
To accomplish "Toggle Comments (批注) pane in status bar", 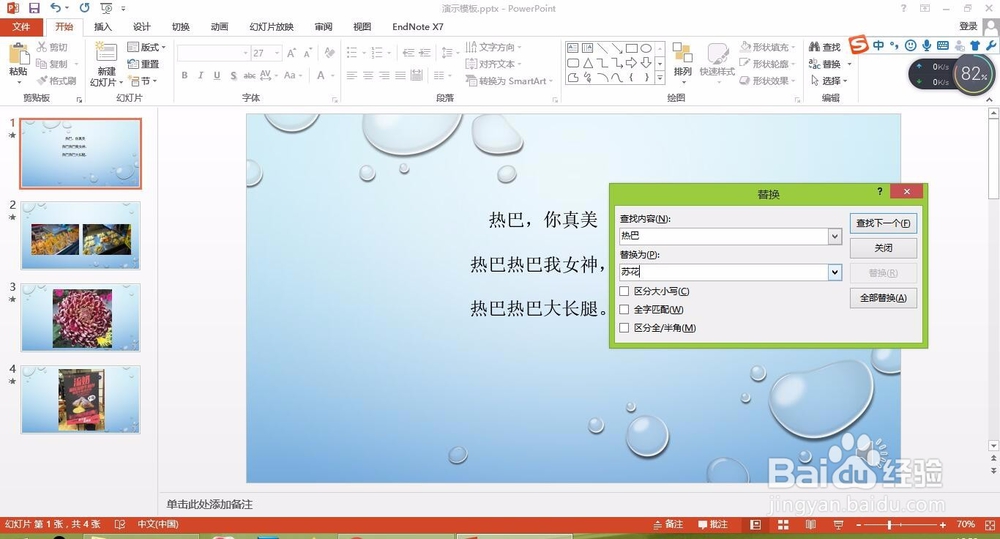I will 713,524.
